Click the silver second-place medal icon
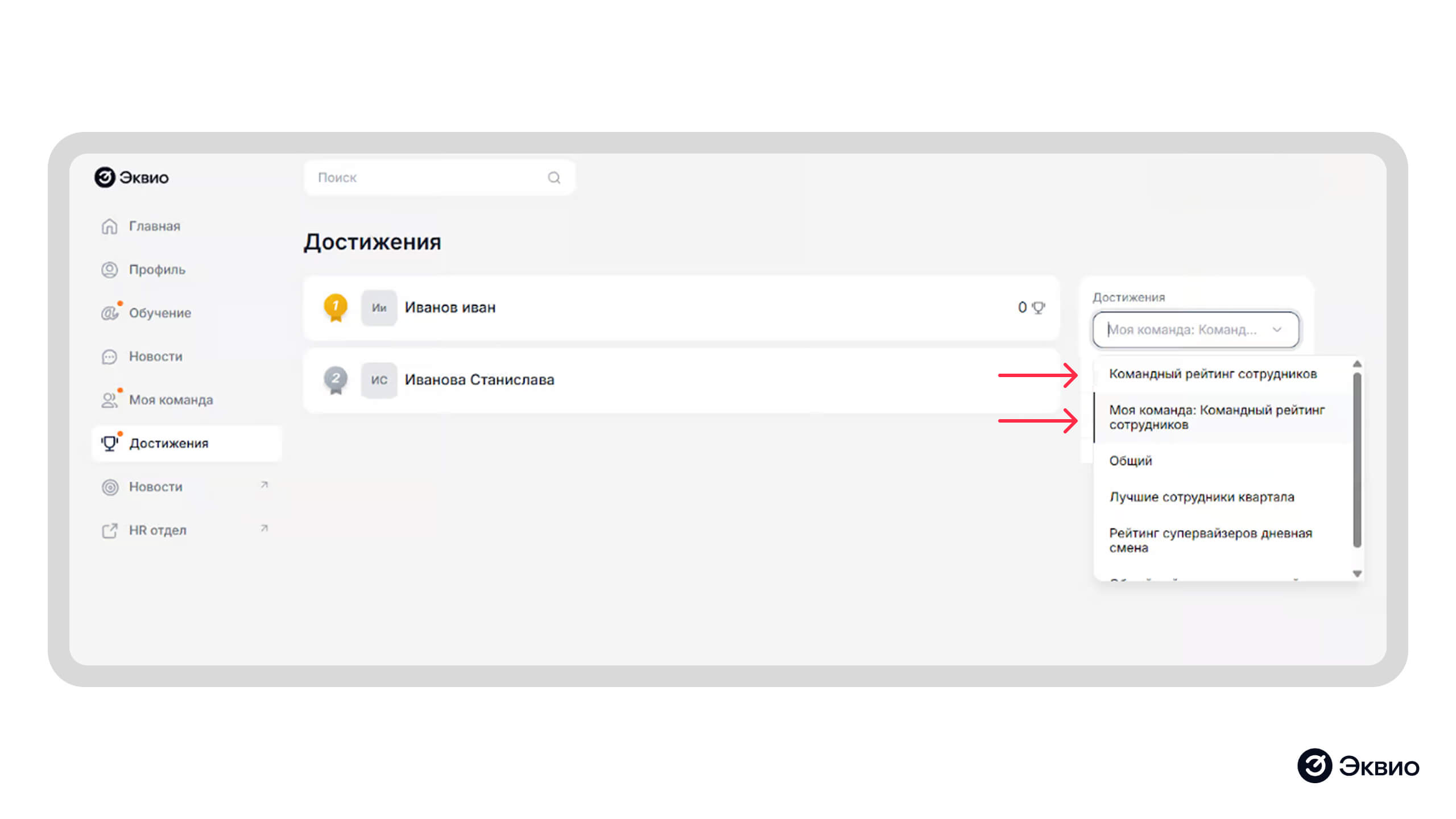The image size is (1456, 819). click(336, 379)
